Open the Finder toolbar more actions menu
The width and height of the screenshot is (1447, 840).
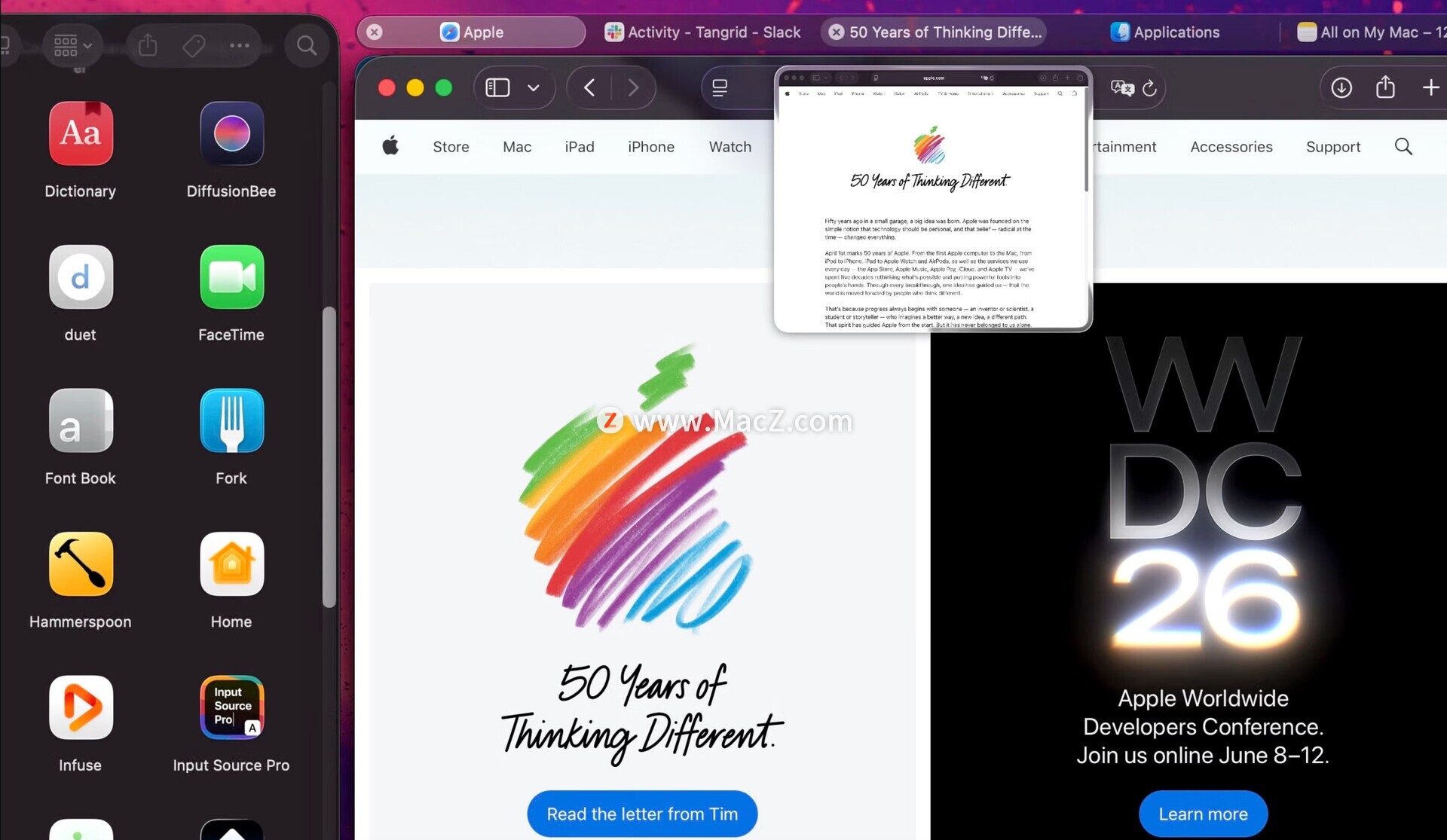click(x=240, y=45)
